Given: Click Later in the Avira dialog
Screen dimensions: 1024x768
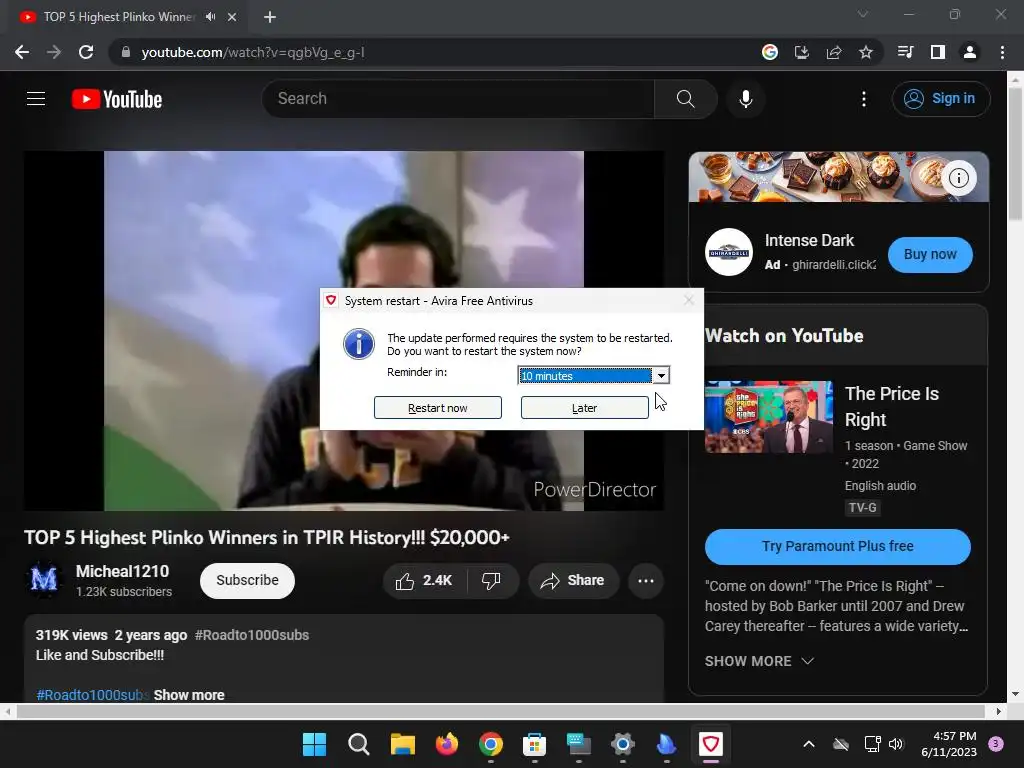Looking at the screenshot, I should point(584,408).
